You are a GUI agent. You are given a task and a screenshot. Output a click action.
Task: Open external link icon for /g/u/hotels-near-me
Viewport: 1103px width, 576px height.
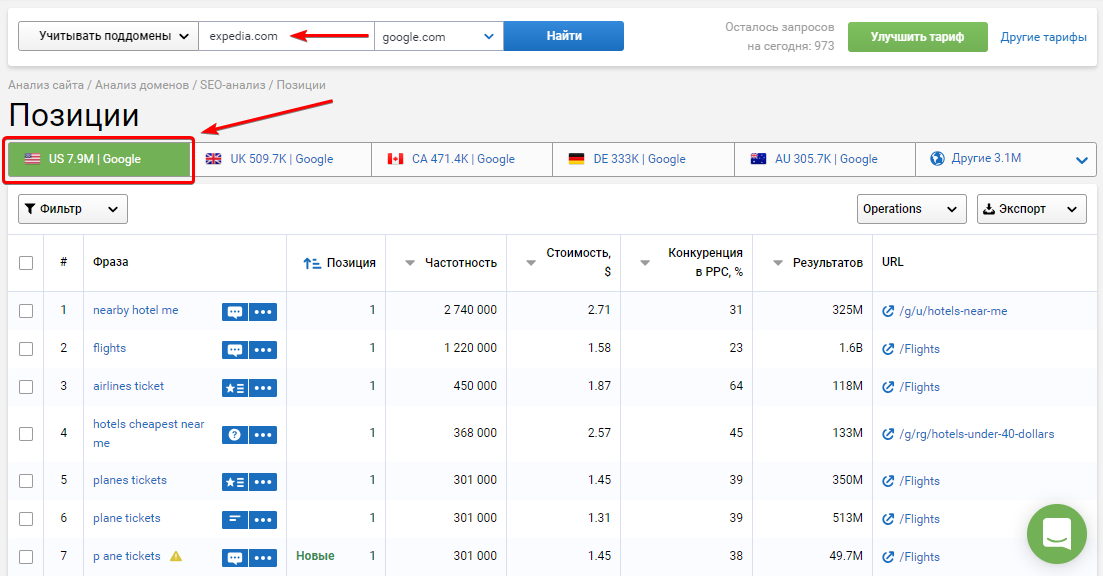pos(888,311)
